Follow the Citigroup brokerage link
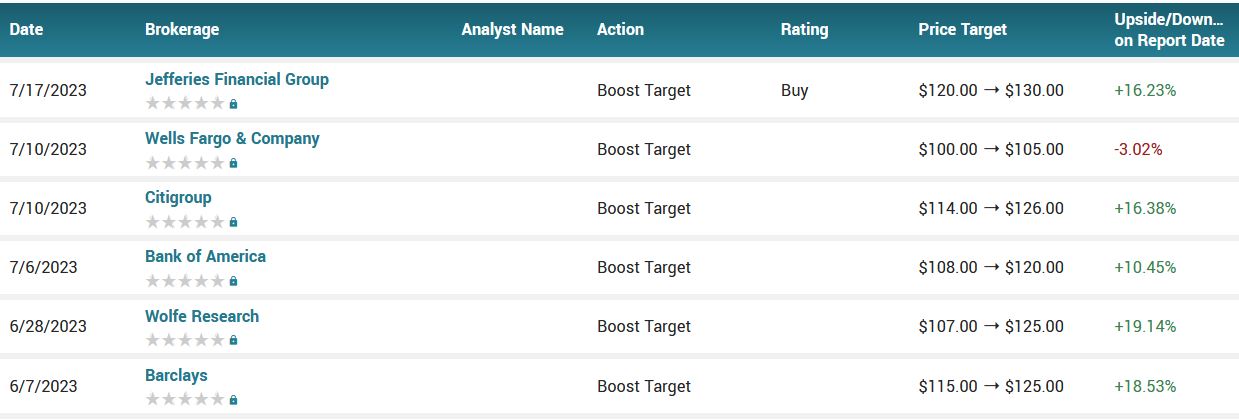1239x420 pixels. tap(178, 197)
